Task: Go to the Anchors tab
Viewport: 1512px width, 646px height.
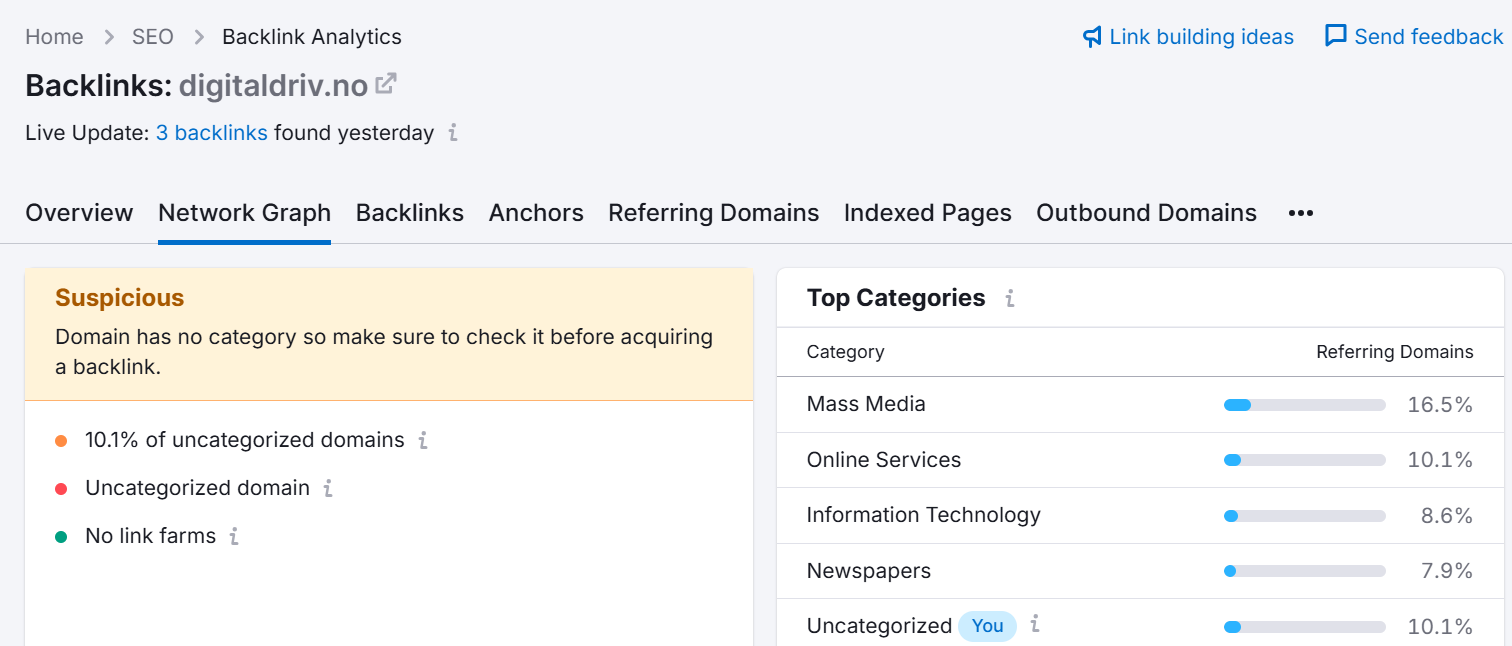Action: 536,213
